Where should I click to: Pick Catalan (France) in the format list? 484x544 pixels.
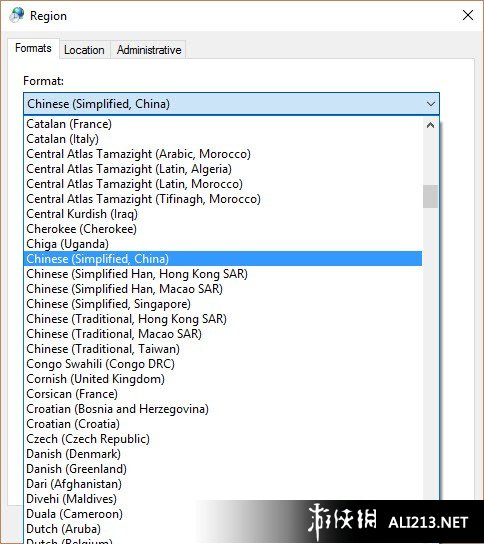click(x=224, y=124)
